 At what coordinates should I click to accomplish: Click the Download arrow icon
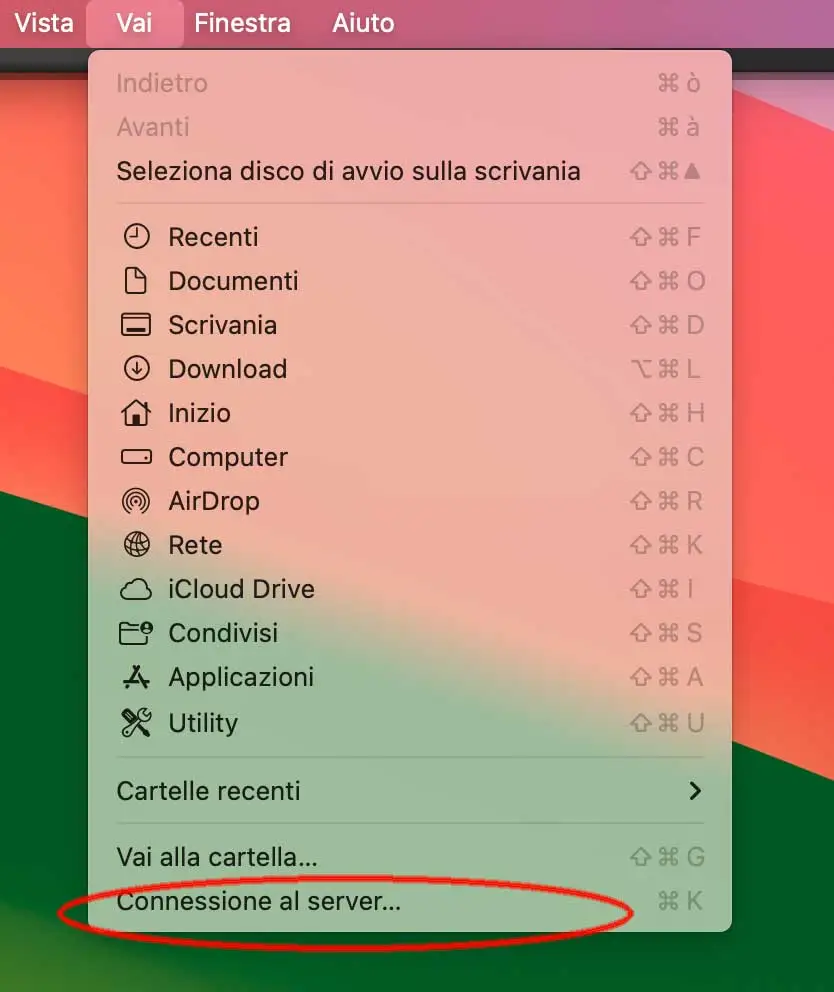(136, 368)
